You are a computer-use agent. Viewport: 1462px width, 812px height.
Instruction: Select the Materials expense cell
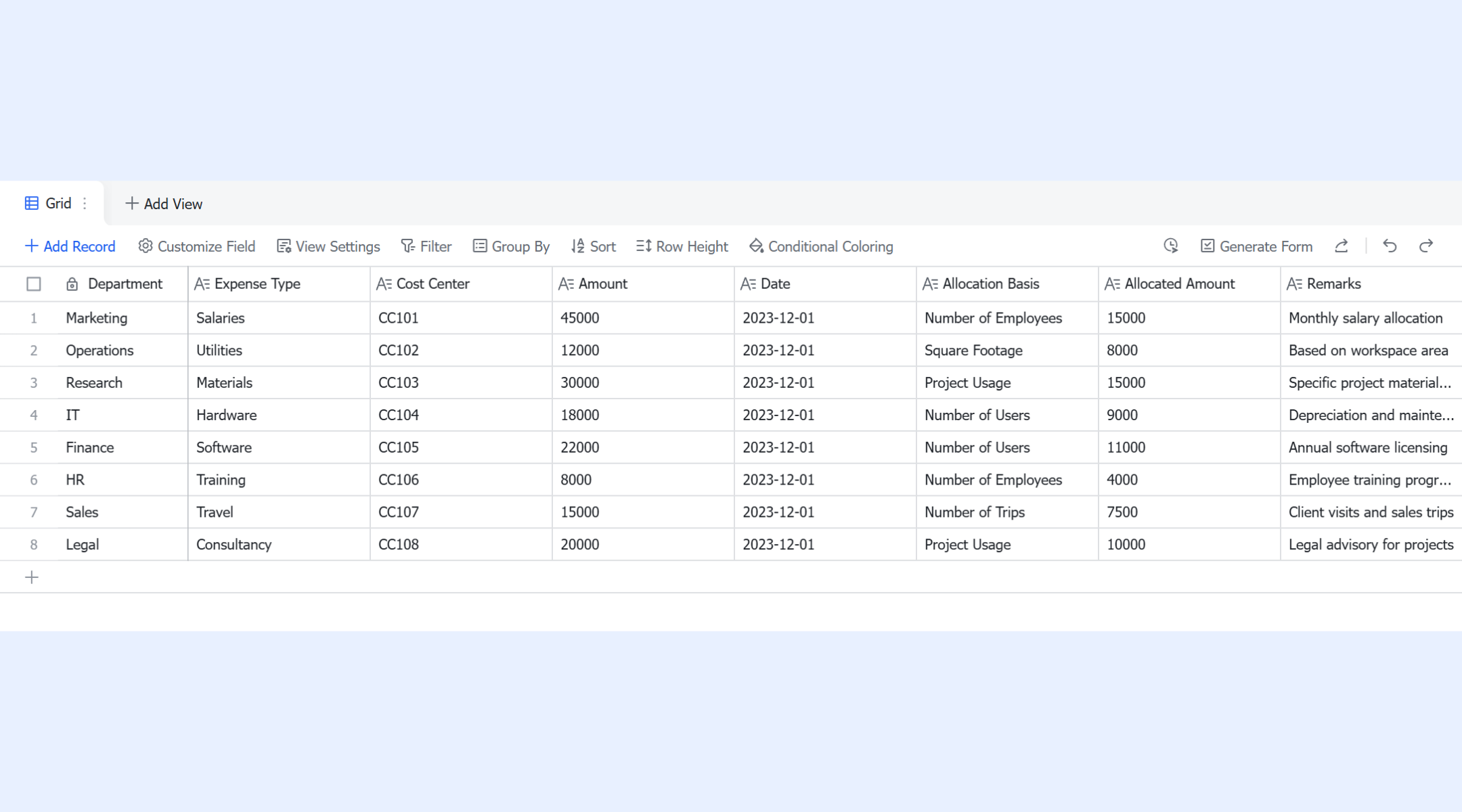pyautogui.click(x=279, y=383)
